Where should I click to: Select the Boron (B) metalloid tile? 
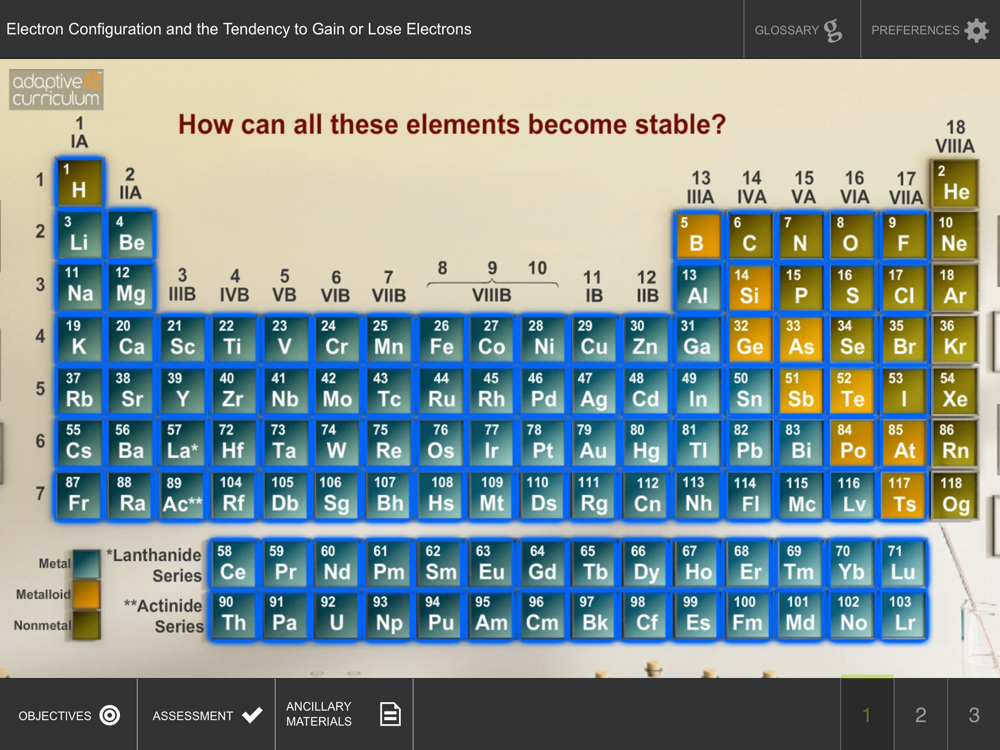click(698, 235)
